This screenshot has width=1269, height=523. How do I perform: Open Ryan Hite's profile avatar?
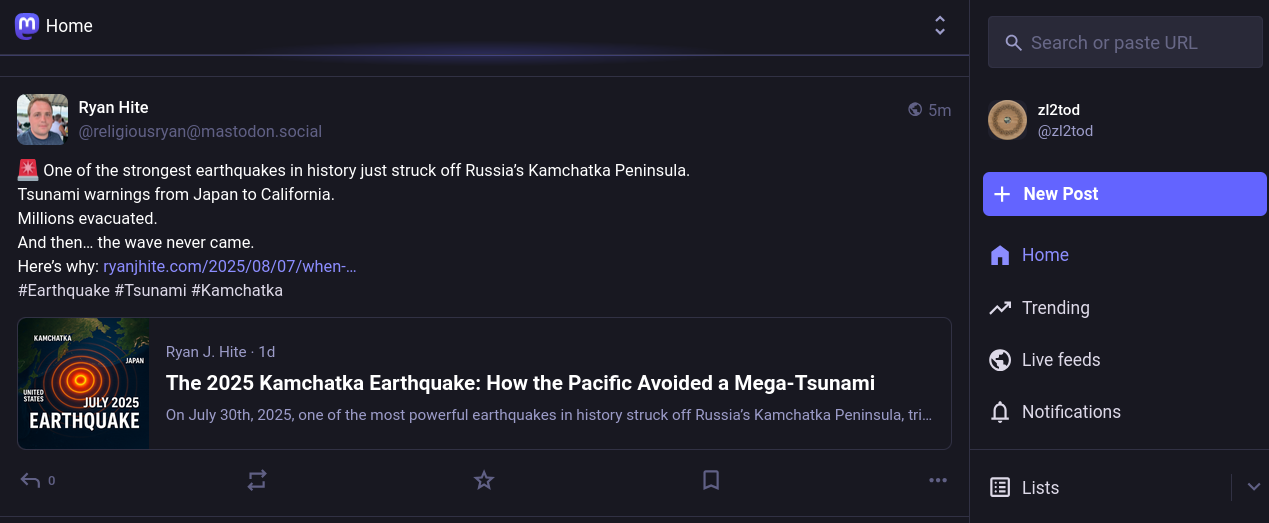[42, 120]
